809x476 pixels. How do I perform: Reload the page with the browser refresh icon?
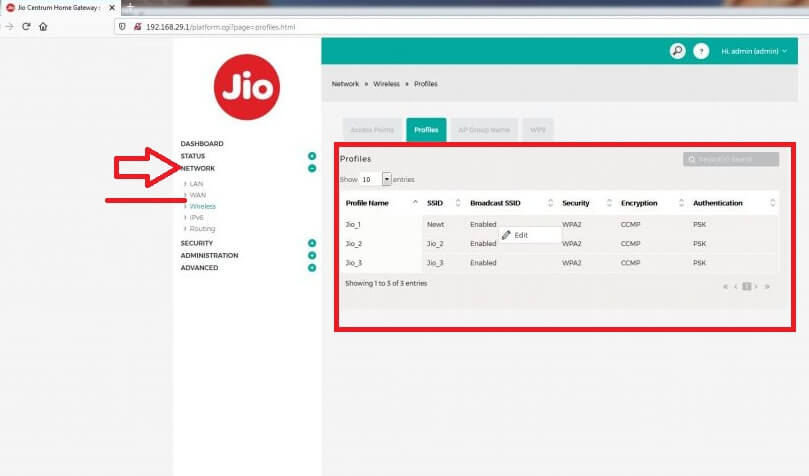point(26,27)
